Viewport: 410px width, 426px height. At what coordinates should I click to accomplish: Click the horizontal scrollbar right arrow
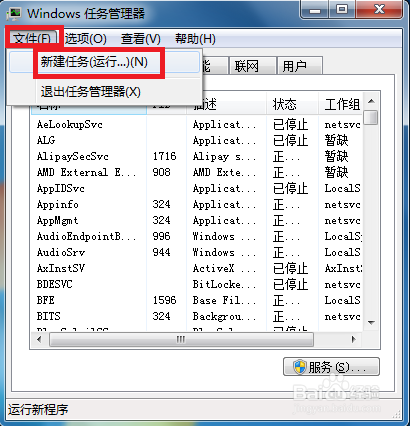[x=354, y=340]
